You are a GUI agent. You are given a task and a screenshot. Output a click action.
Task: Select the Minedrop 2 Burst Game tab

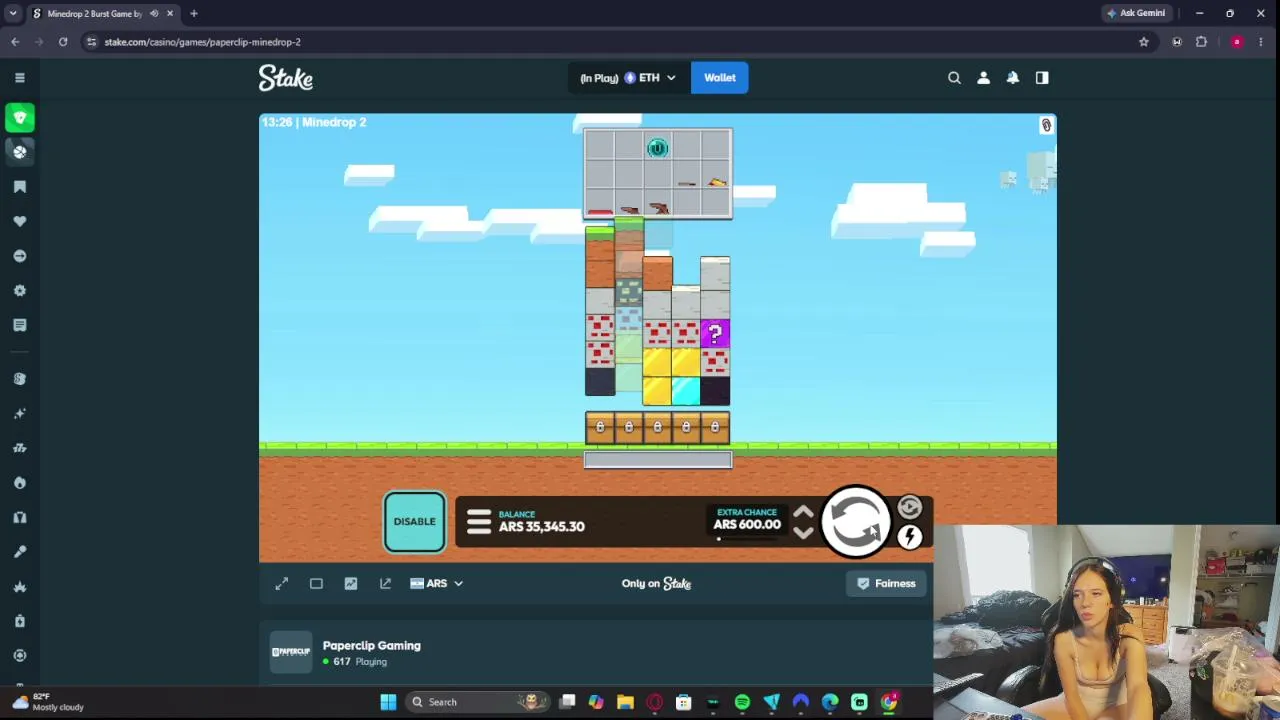[95, 13]
